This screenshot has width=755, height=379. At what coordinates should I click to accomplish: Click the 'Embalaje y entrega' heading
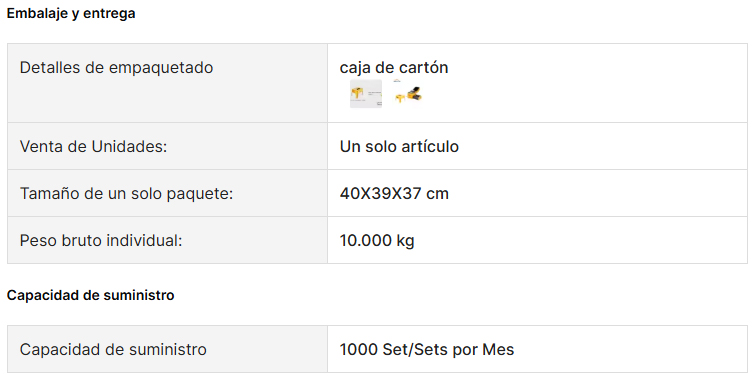point(71,13)
